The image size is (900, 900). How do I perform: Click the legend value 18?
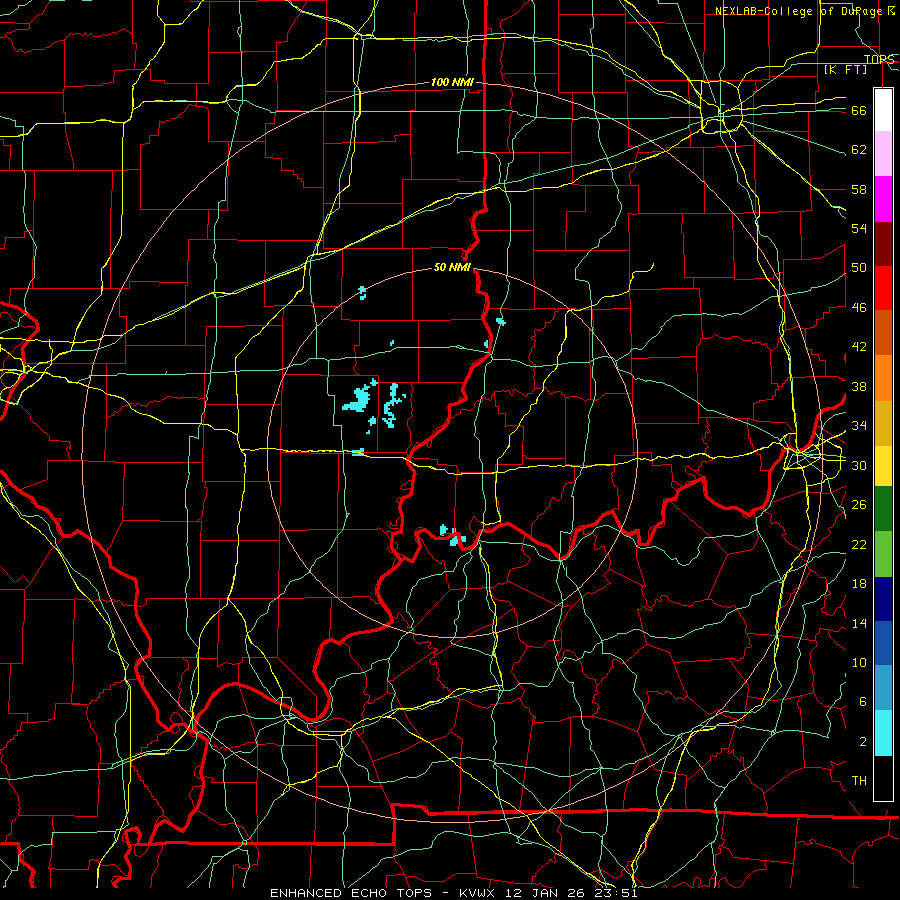[859, 583]
